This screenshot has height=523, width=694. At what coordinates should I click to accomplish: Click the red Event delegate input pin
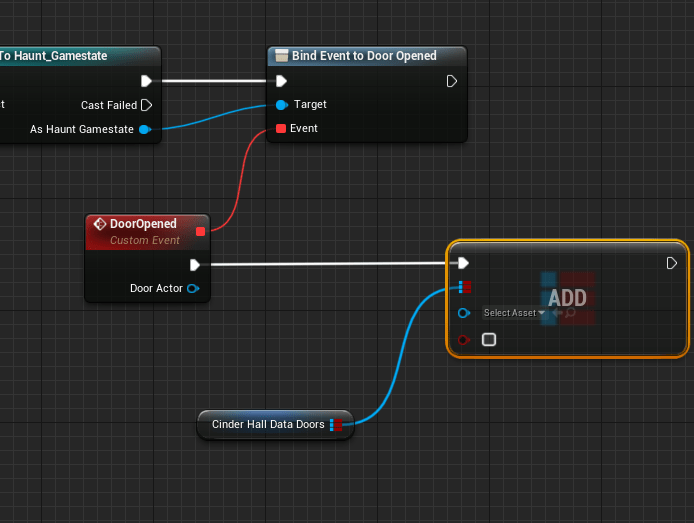[281, 129]
